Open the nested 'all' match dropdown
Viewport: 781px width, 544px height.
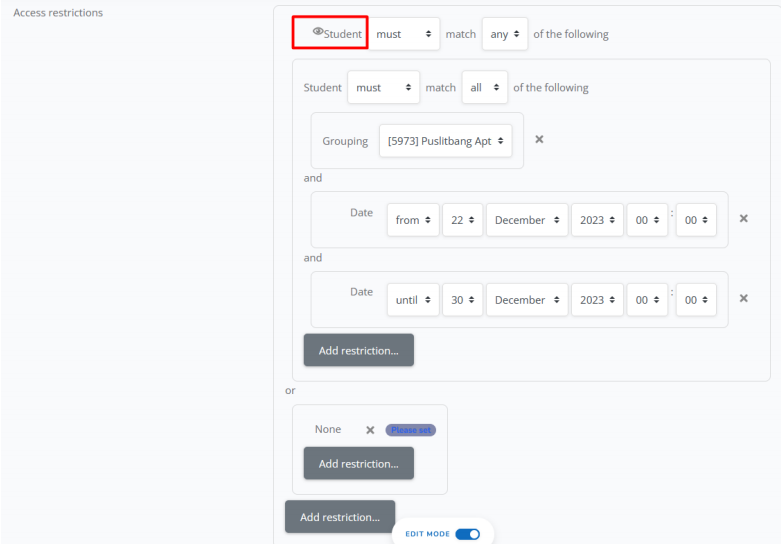(x=484, y=88)
